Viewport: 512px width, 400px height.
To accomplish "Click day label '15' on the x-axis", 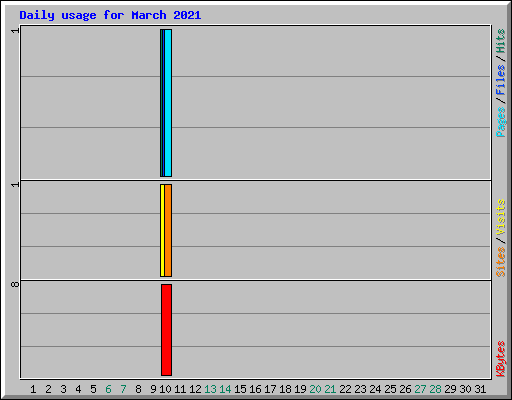I will pos(240,389).
